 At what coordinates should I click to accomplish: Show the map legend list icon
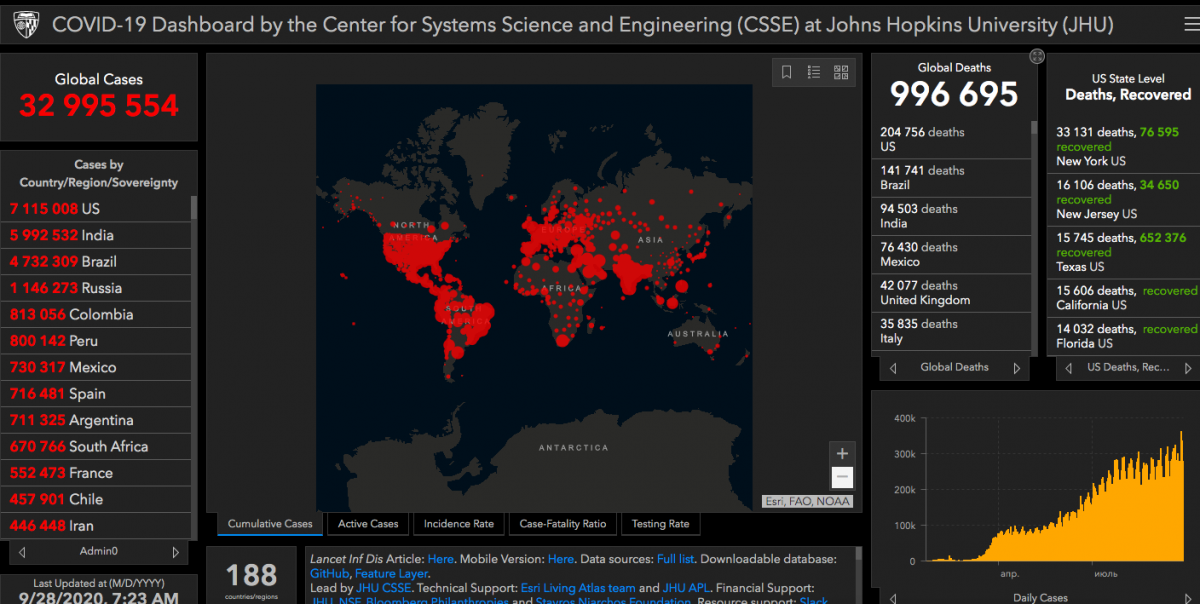(814, 72)
